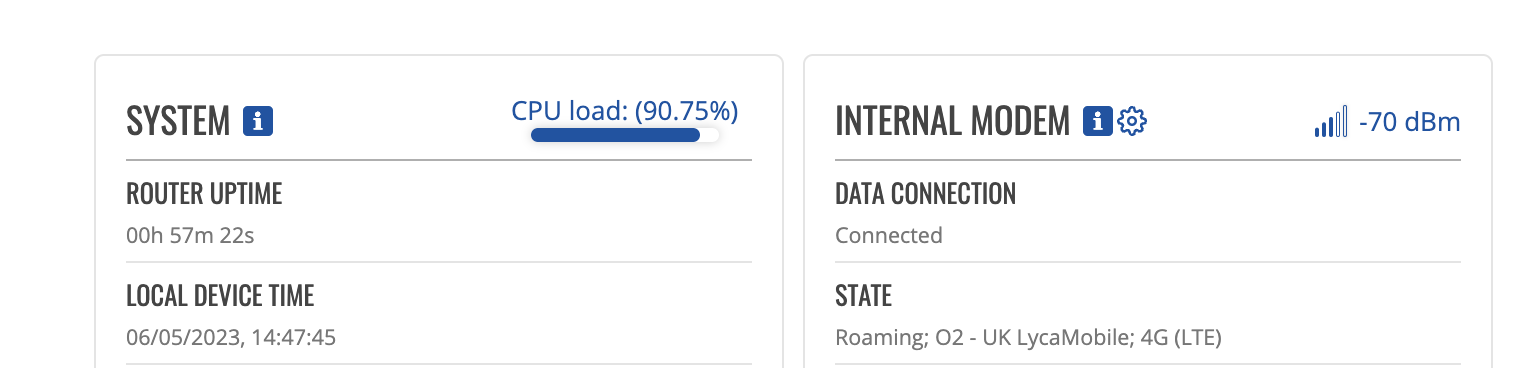This screenshot has height=368, width=1530.
Task: Select the SYSTEM heading
Action: tap(178, 122)
